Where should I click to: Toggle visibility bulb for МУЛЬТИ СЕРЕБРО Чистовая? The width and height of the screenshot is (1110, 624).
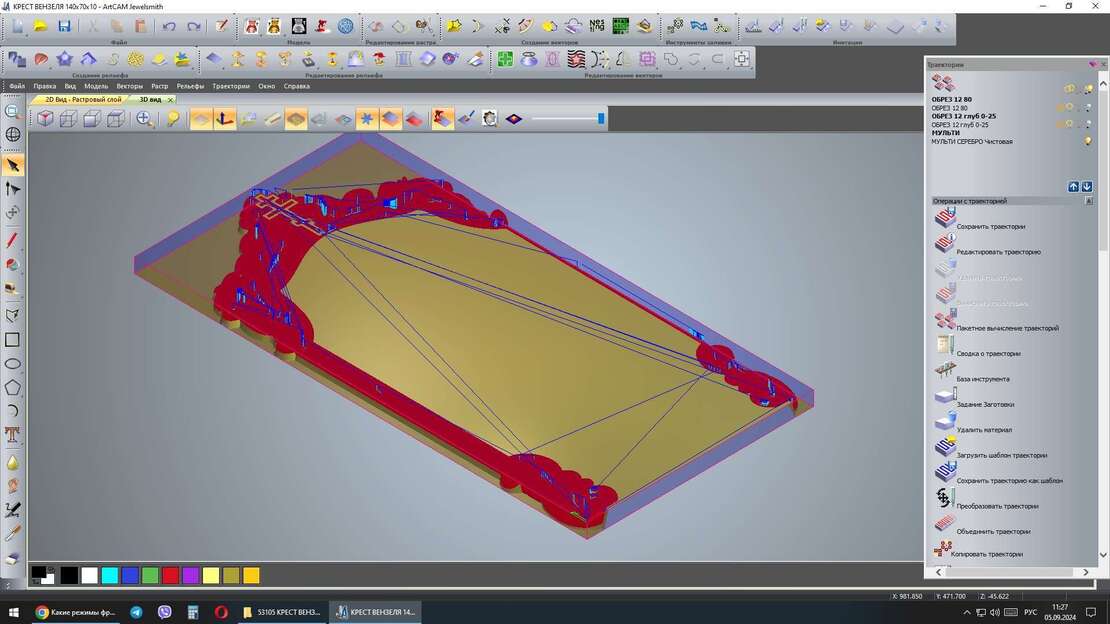click(1087, 142)
